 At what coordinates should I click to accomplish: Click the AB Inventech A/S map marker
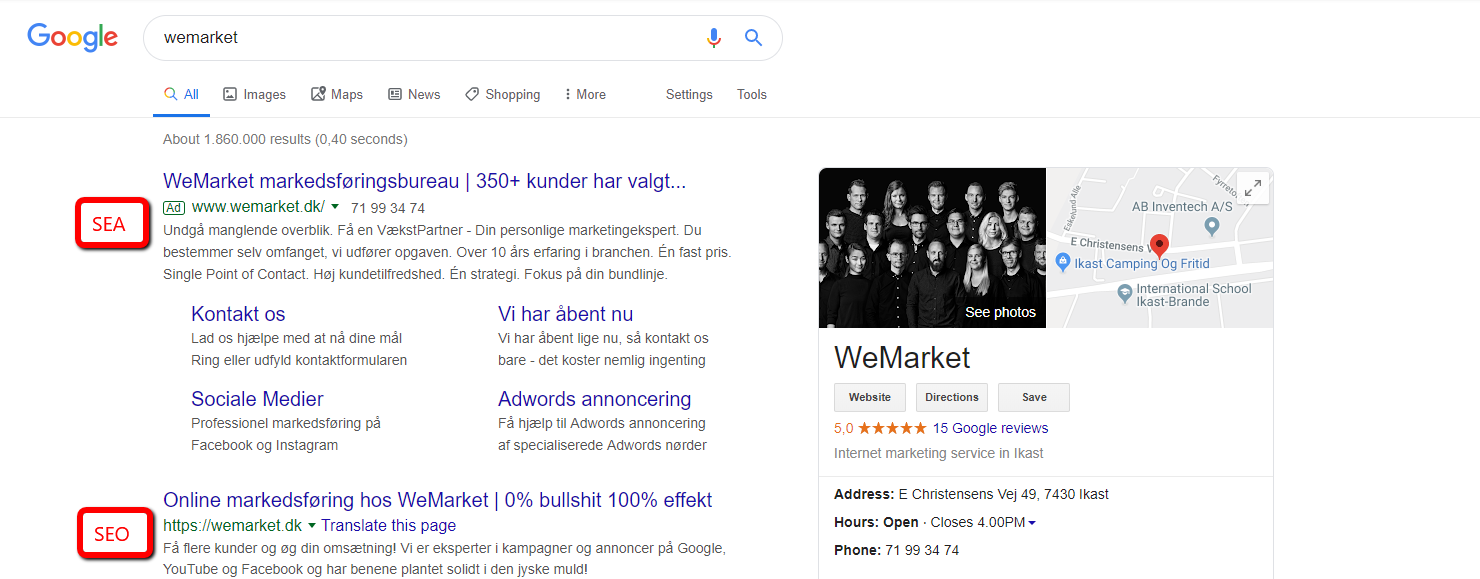tap(1212, 227)
